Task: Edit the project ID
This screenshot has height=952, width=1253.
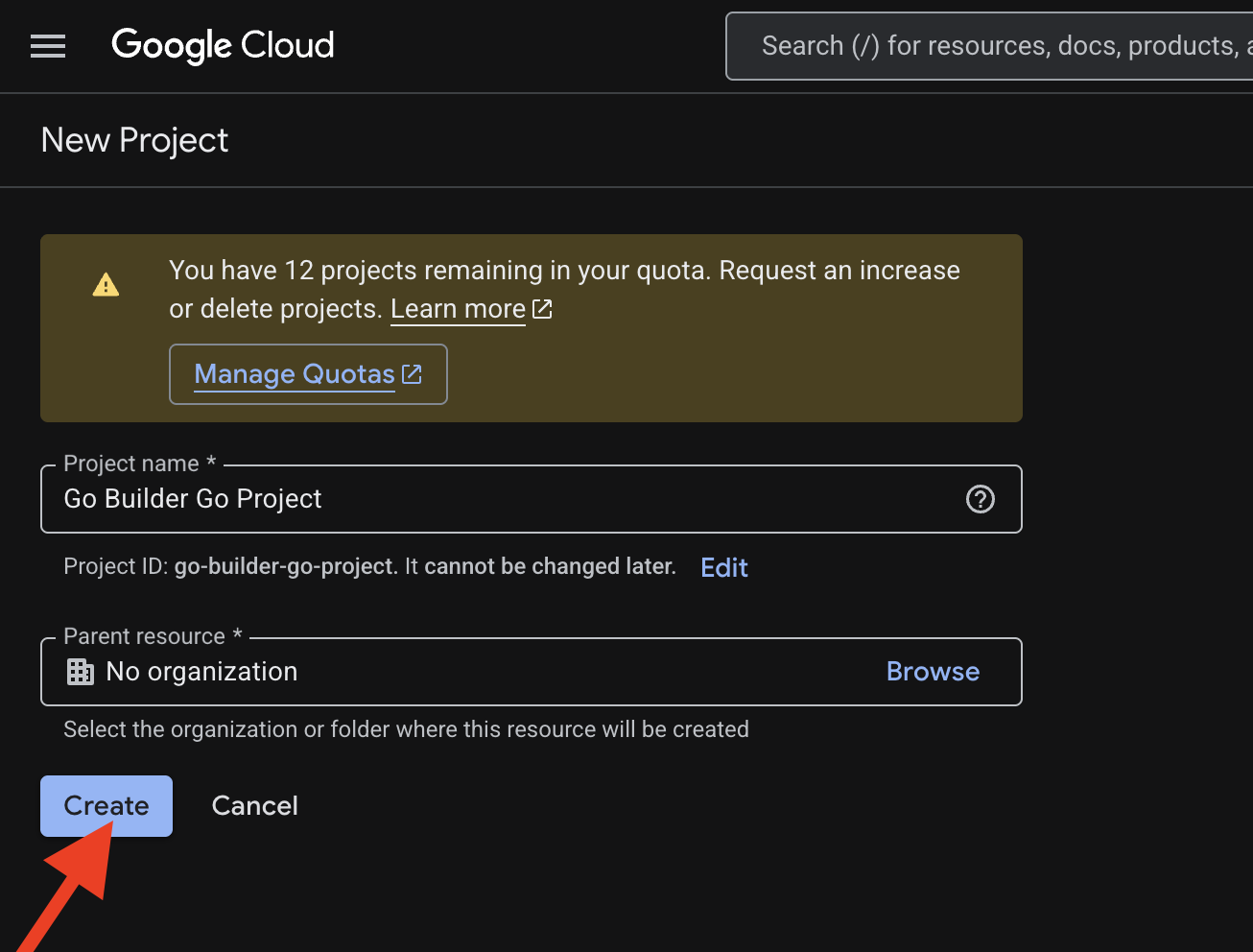Action: pyautogui.click(x=722, y=567)
